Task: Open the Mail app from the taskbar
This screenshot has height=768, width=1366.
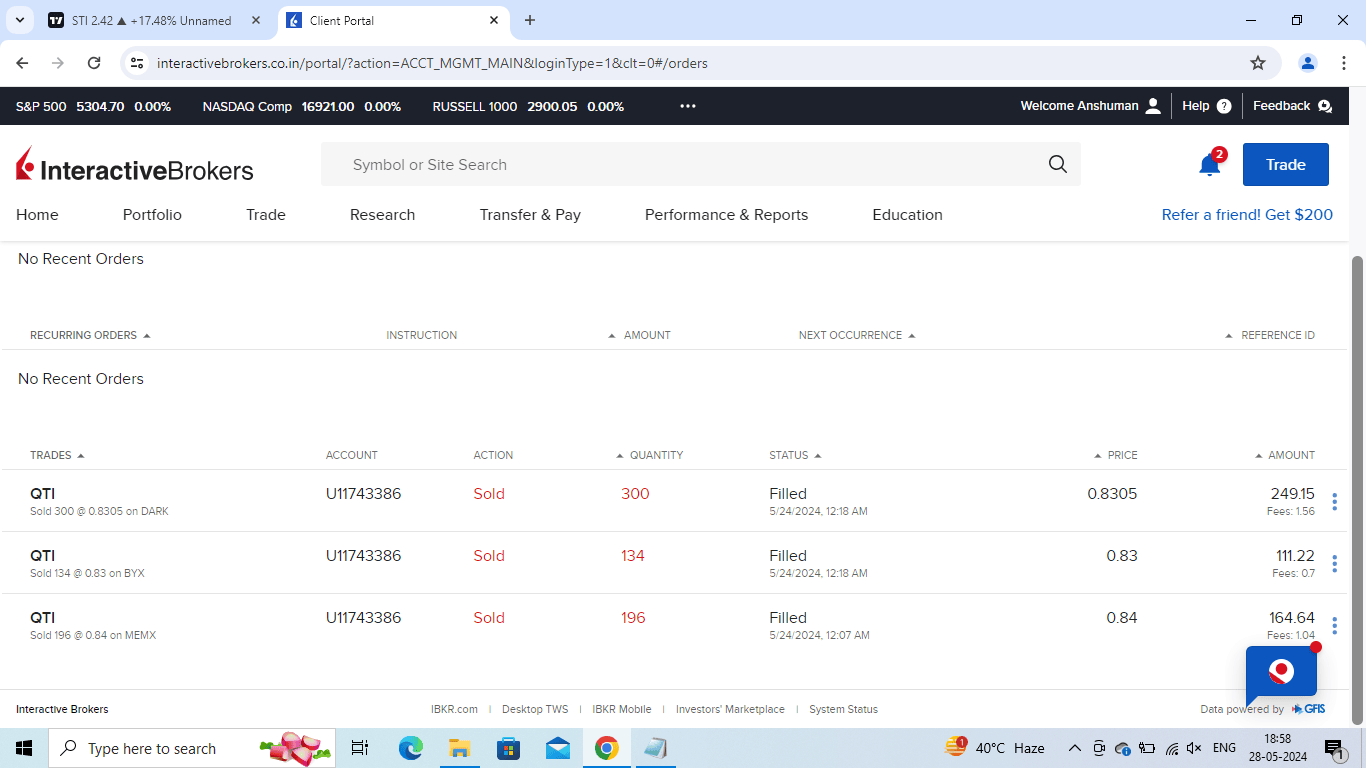Action: click(x=558, y=748)
